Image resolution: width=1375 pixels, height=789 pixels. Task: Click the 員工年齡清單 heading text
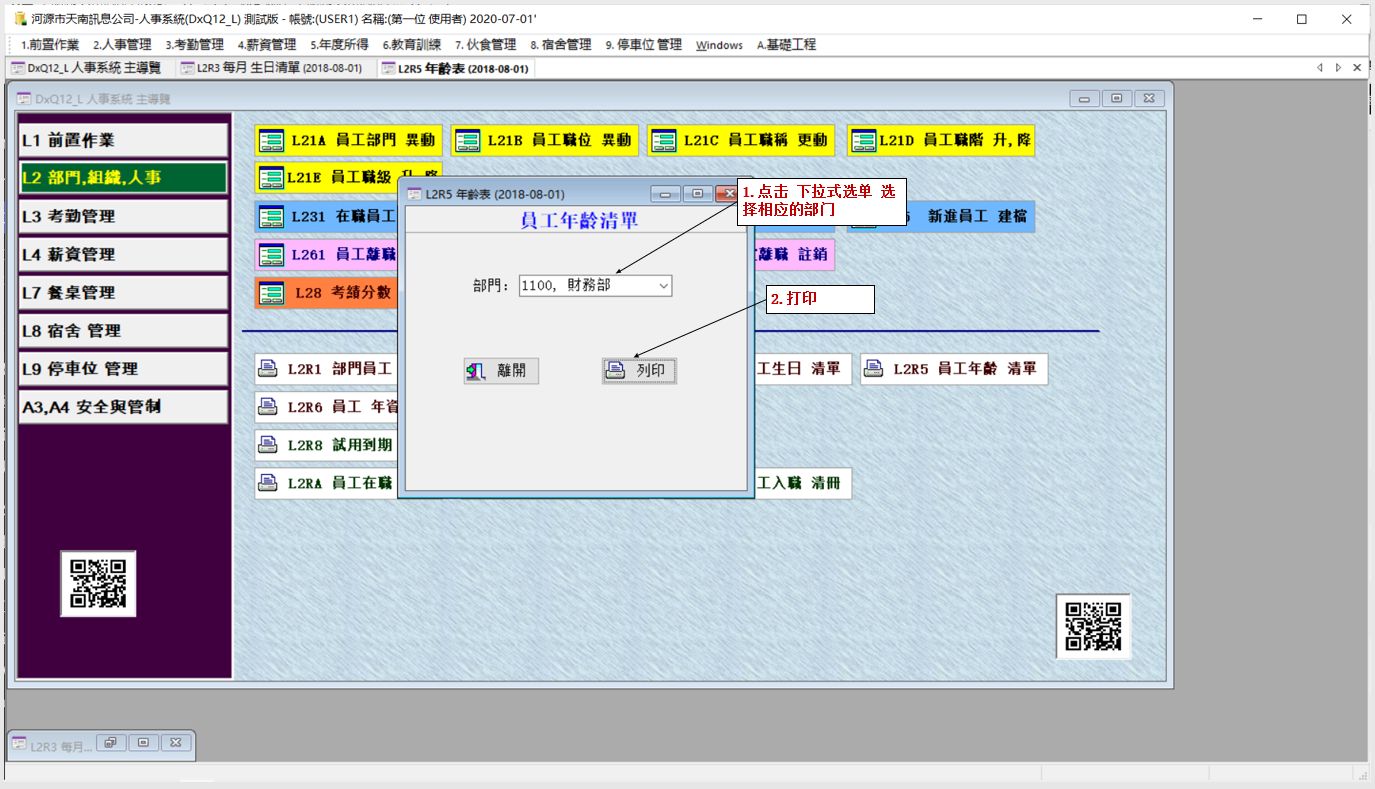[579, 220]
